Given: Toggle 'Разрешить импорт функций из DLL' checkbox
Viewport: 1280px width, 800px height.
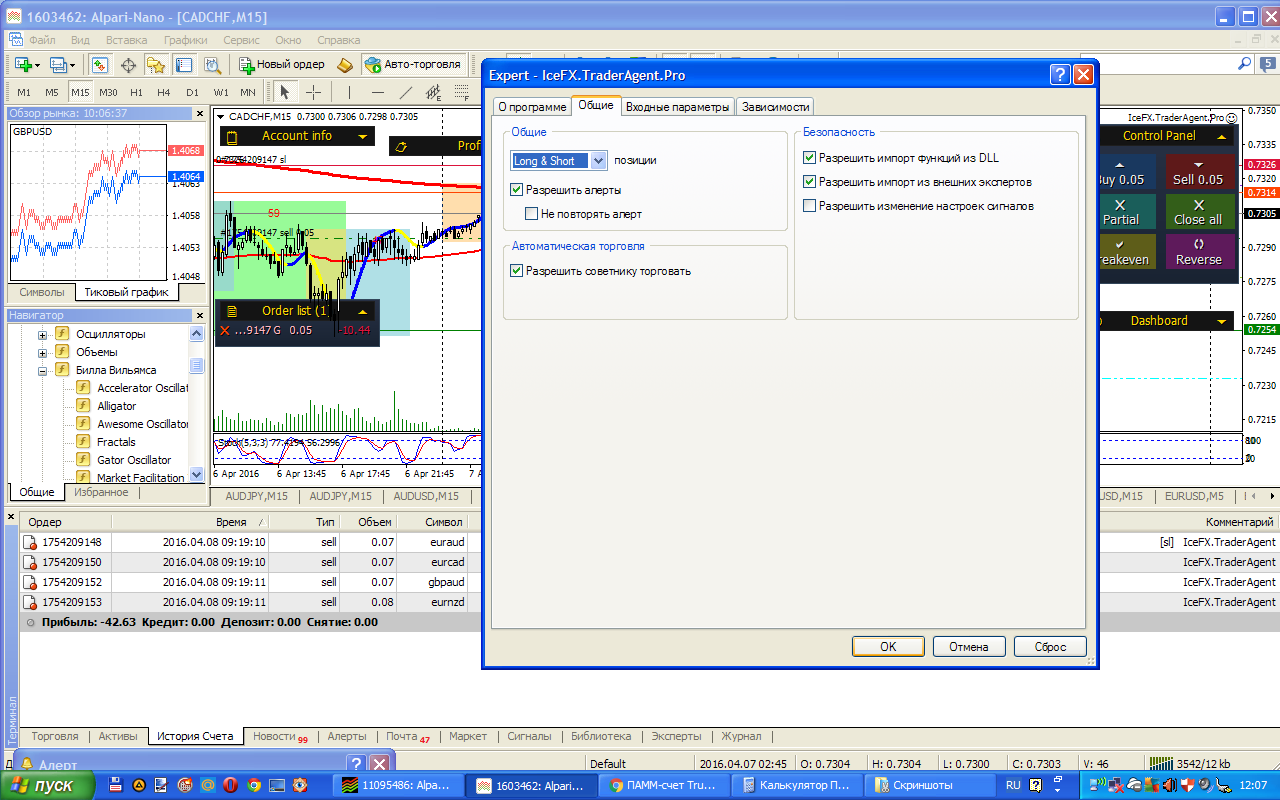Looking at the screenshot, I should (x=810, y=158).
